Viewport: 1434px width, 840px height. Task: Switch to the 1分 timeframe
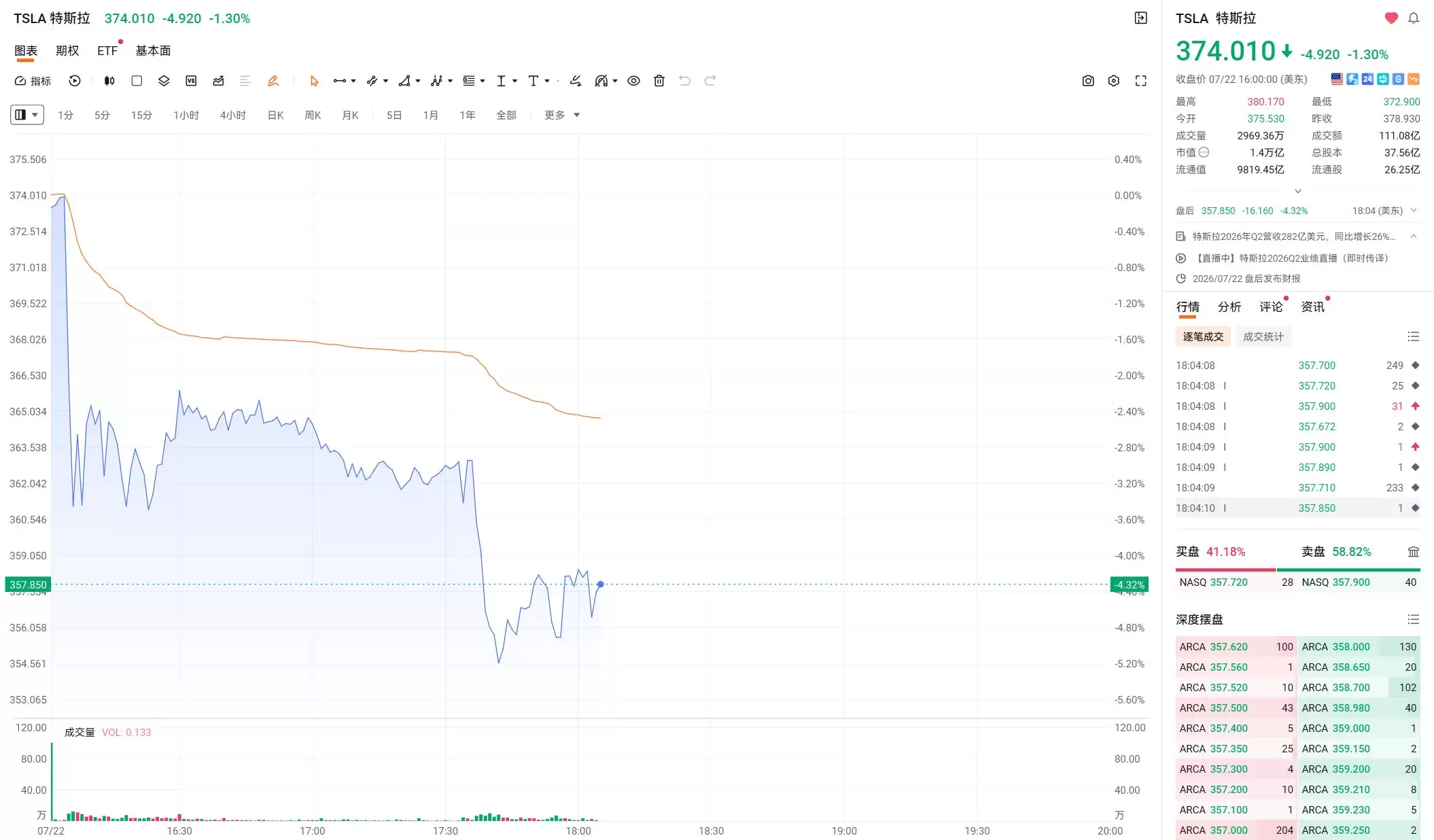[65, 116]
